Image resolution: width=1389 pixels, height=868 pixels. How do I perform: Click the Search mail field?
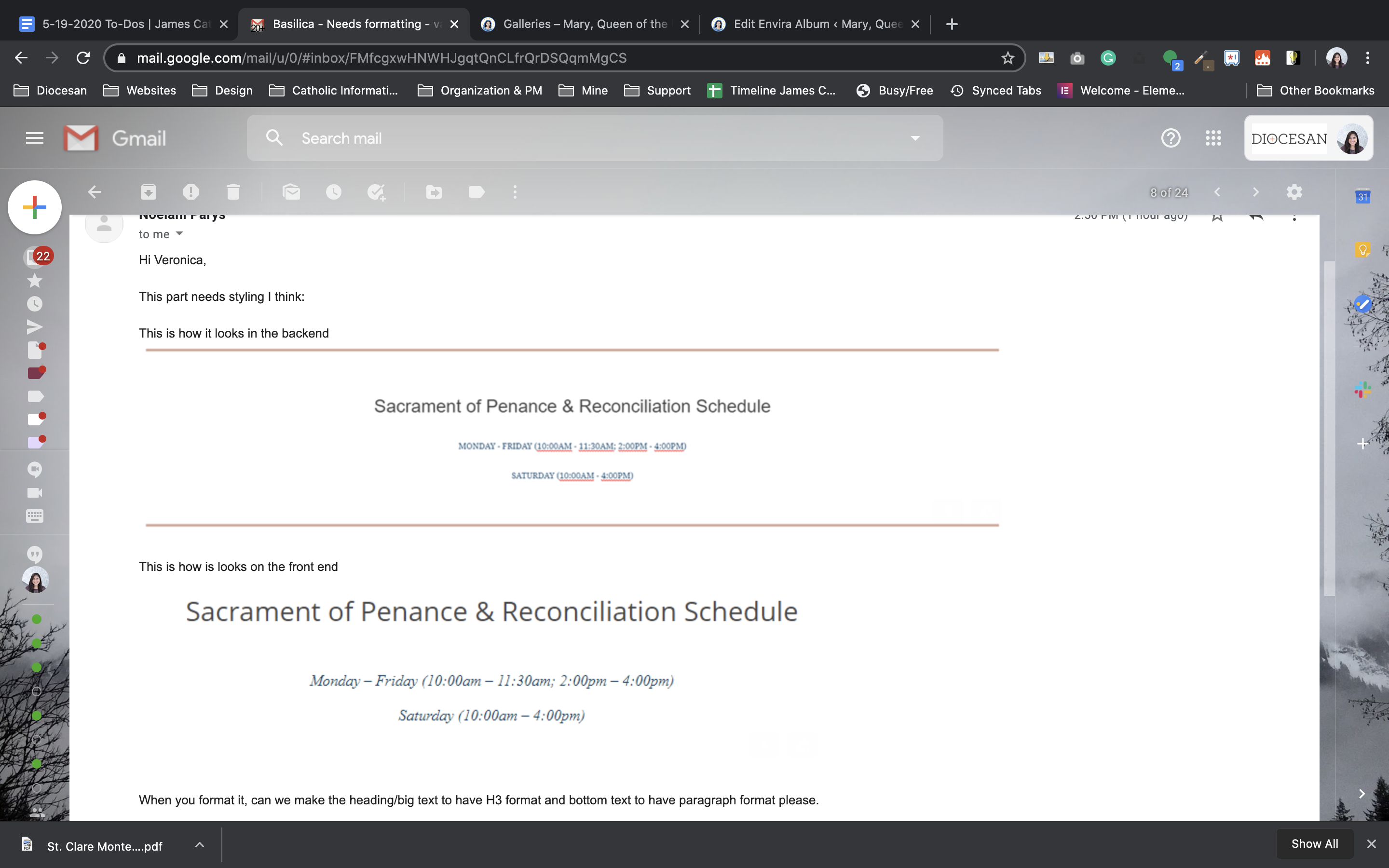pyautogui.click(x=574, y=138)
